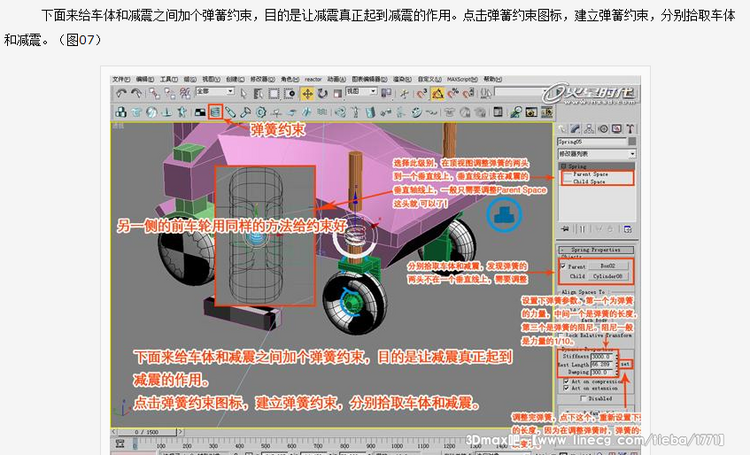This screenshot has width=750, height=455.
Task: Click the Cylinder08 child pick button
Action: click(x=608, y=276)
